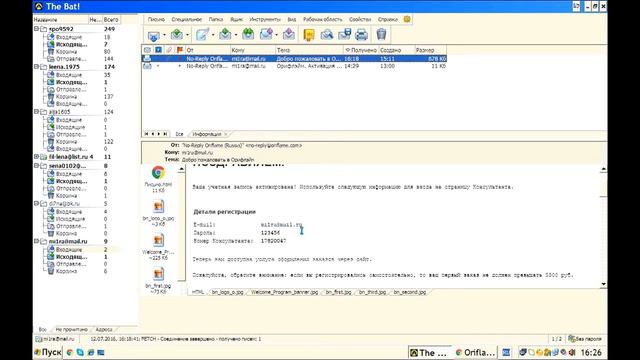This screenshot has height=360, width=640.
Task: Sort messages by the Создано column
Action: 396,50
